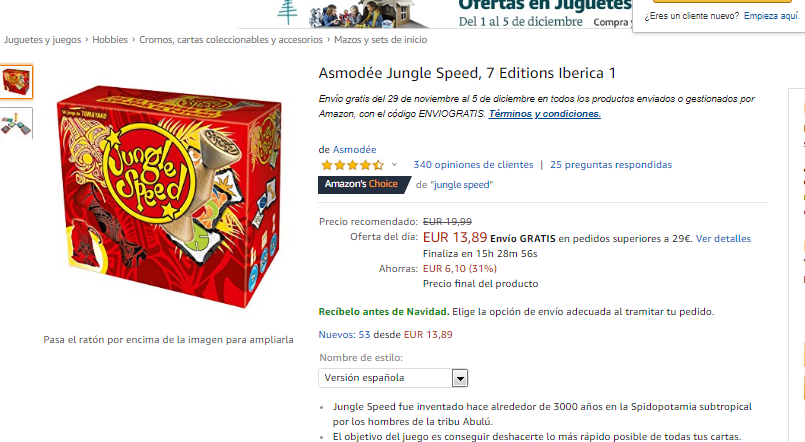Go to Juguetes y juegos breadcrumb
This screenshot has width=805, height=442.
click(42, 40)
